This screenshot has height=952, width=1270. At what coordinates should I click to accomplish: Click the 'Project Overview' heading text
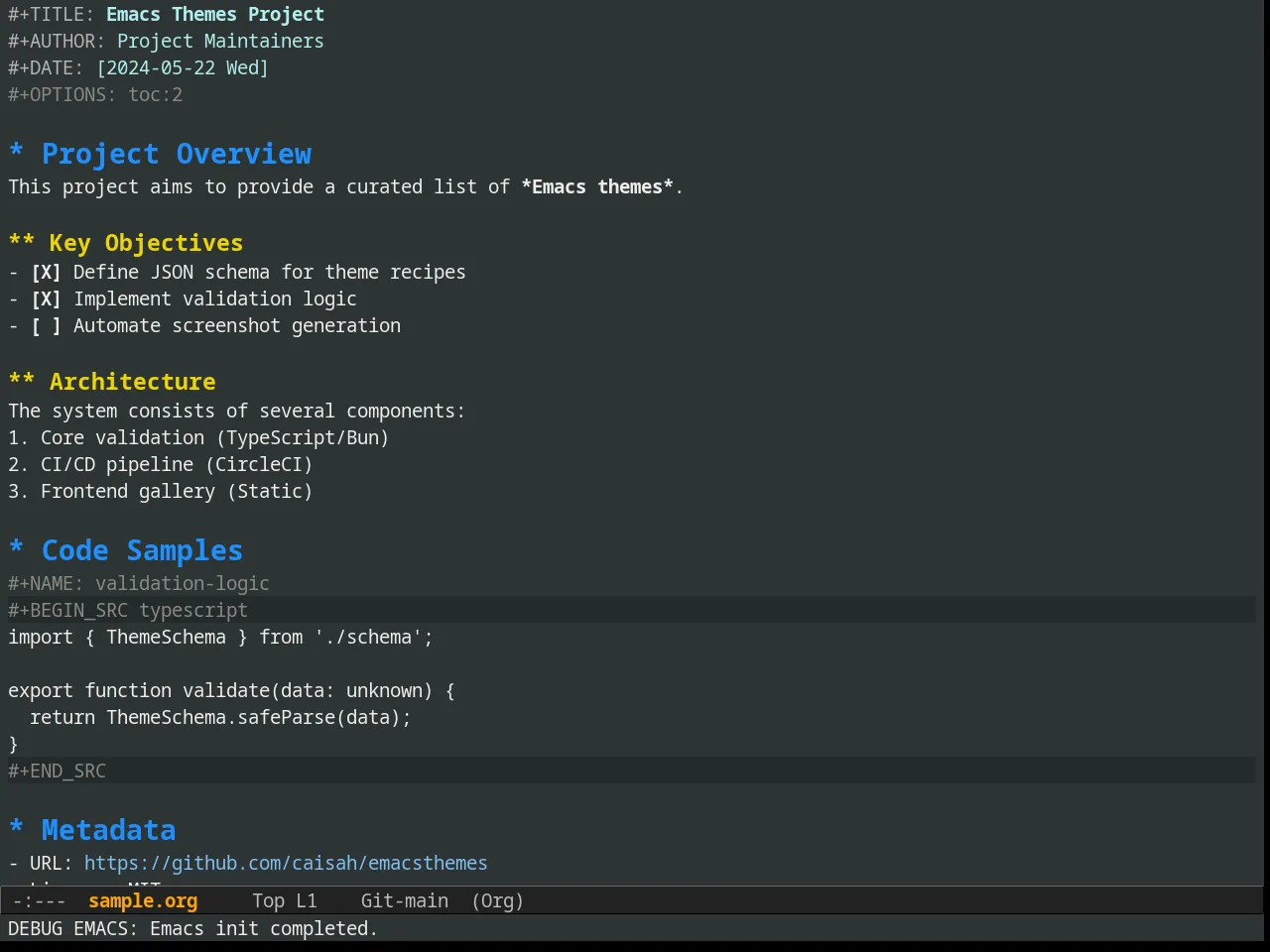point(177,154)
